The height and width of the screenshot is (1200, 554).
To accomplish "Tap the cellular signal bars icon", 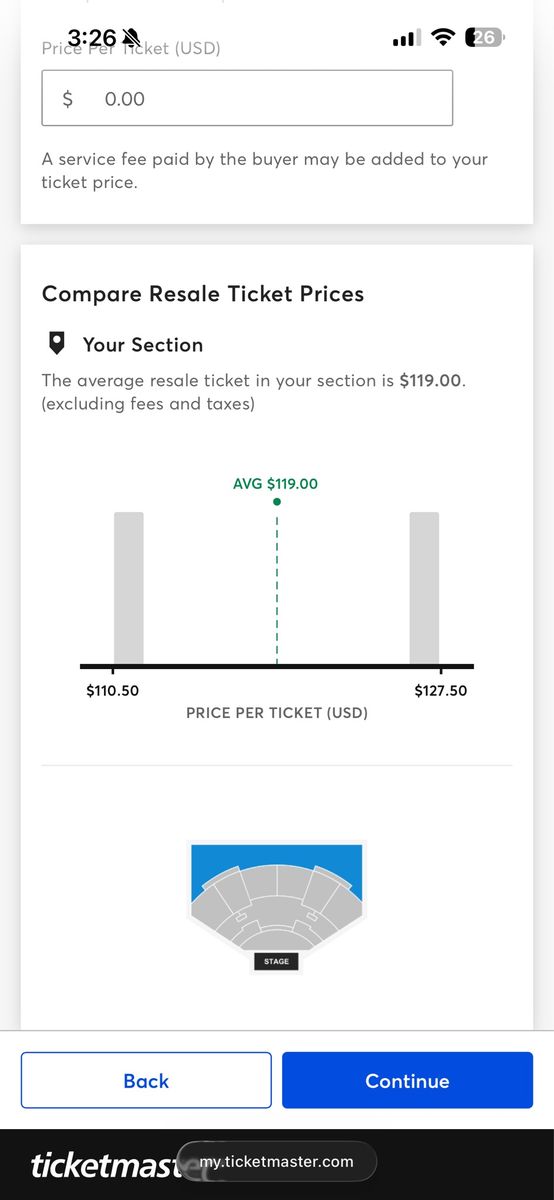I will pyautogui.click(x=406, y=39).
